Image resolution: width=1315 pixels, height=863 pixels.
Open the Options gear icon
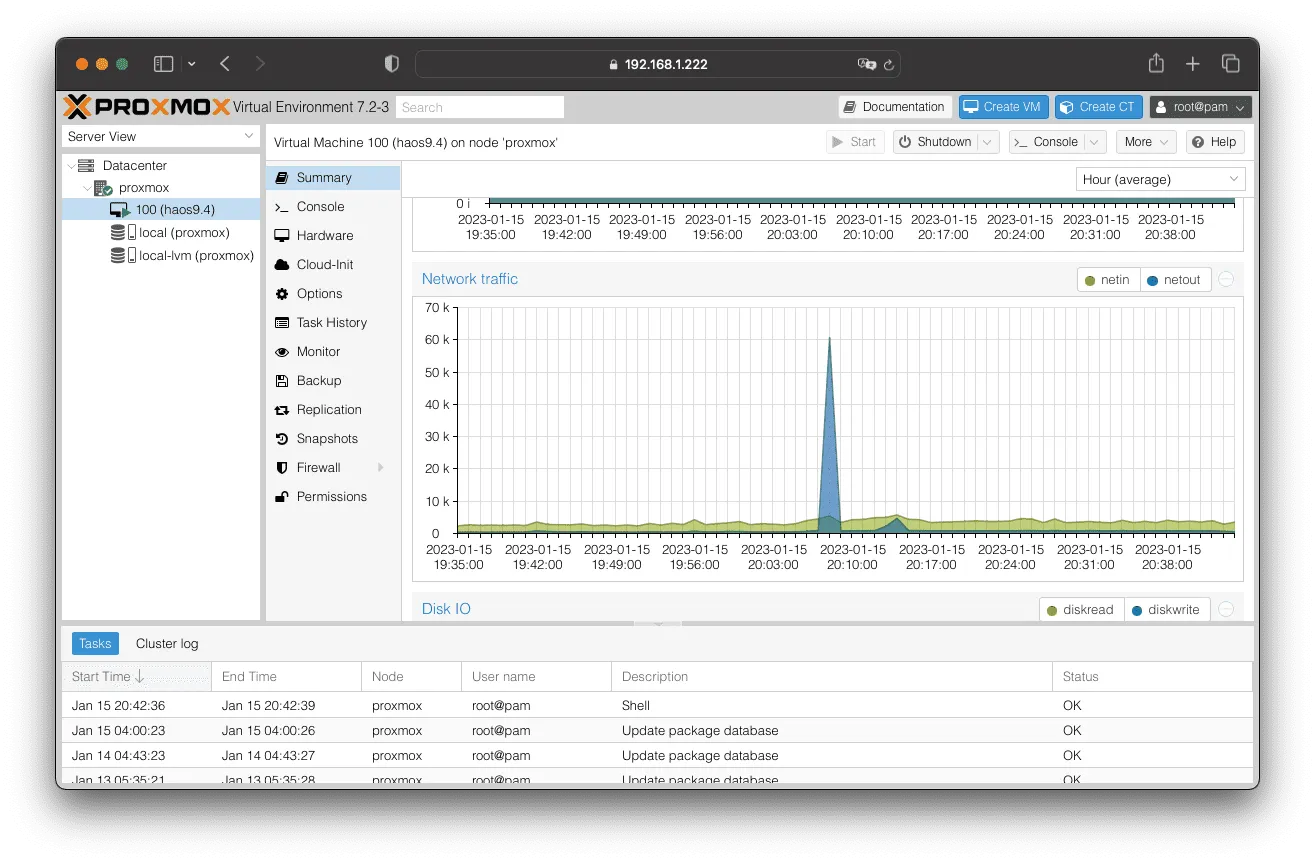point(281,294)
